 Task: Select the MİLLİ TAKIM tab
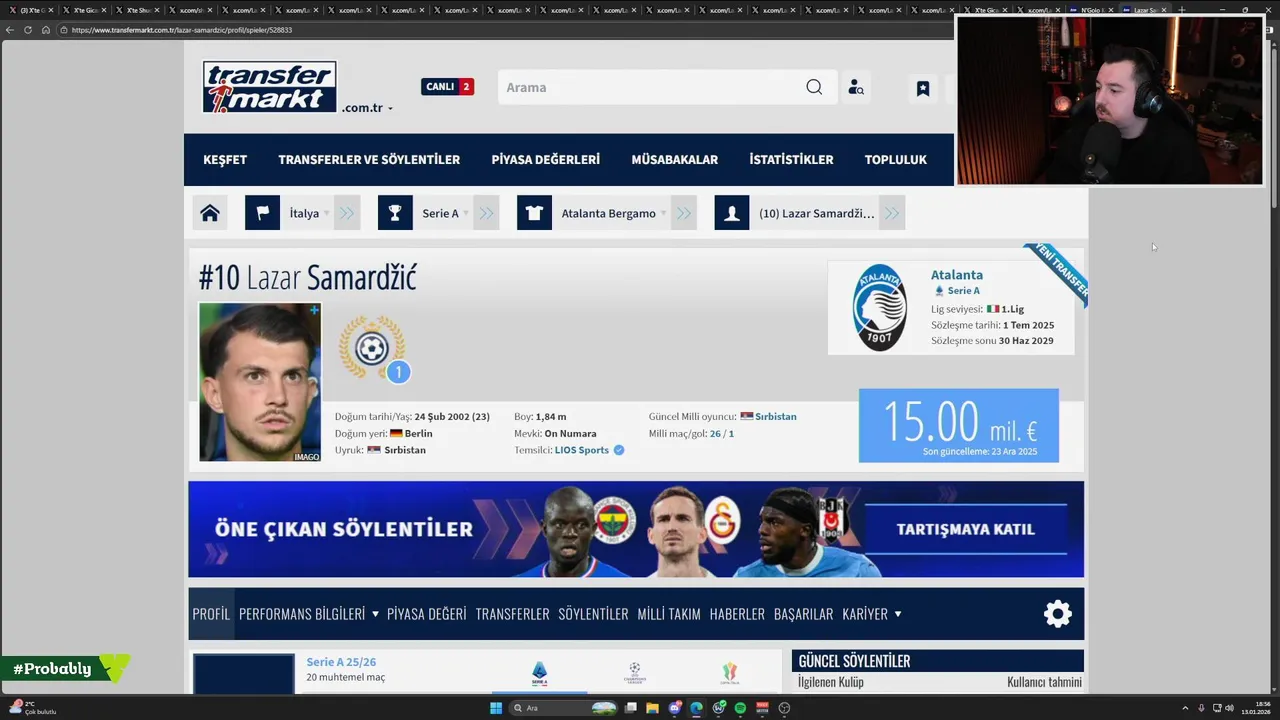(x=669, y=614)
